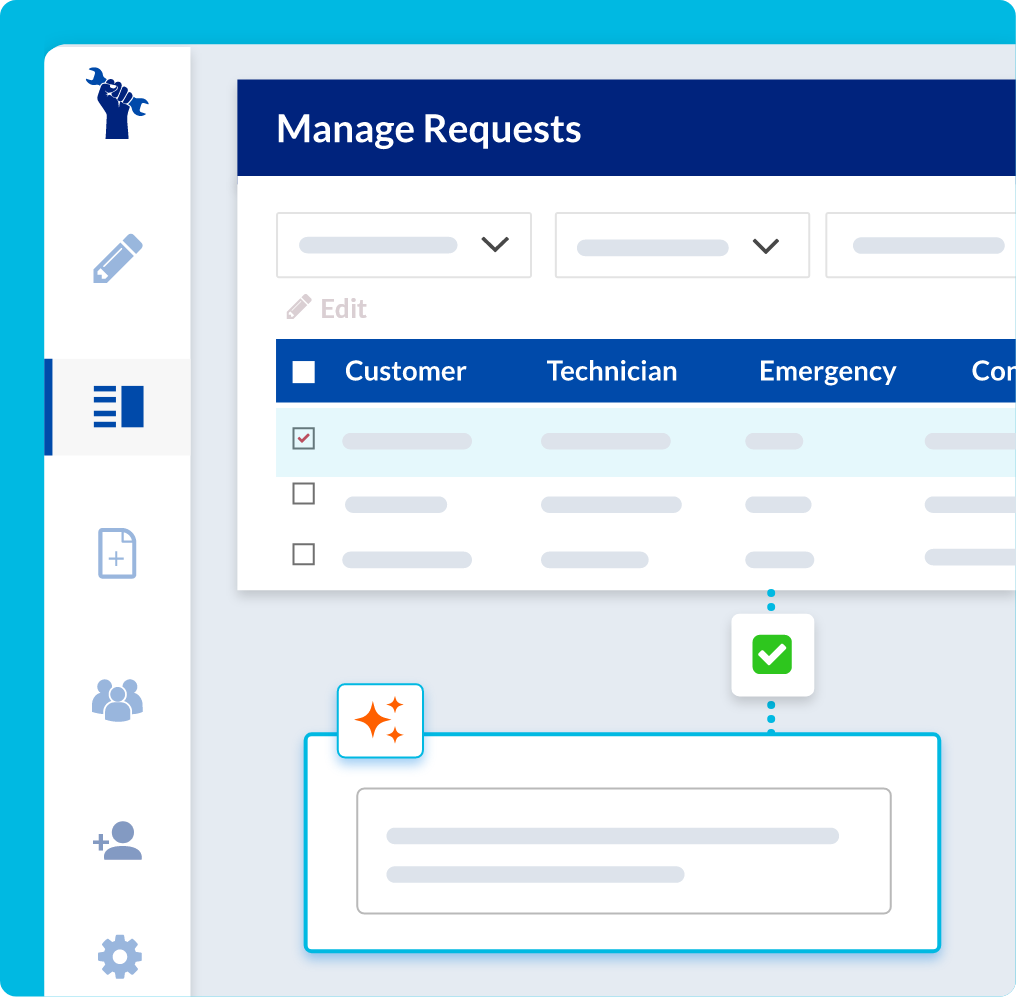This screenshot has height=997, width=1020.
Task: Click the orange sparkles AI icon
Action: tap(380, 721)
